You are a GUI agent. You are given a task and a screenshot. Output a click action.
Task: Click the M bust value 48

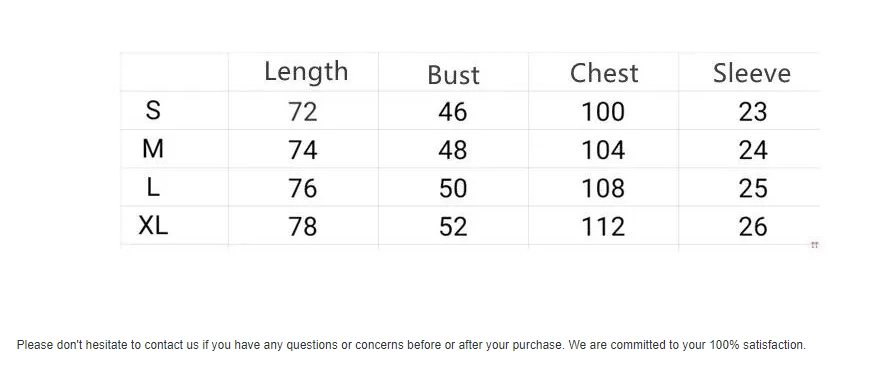point(453,150)
